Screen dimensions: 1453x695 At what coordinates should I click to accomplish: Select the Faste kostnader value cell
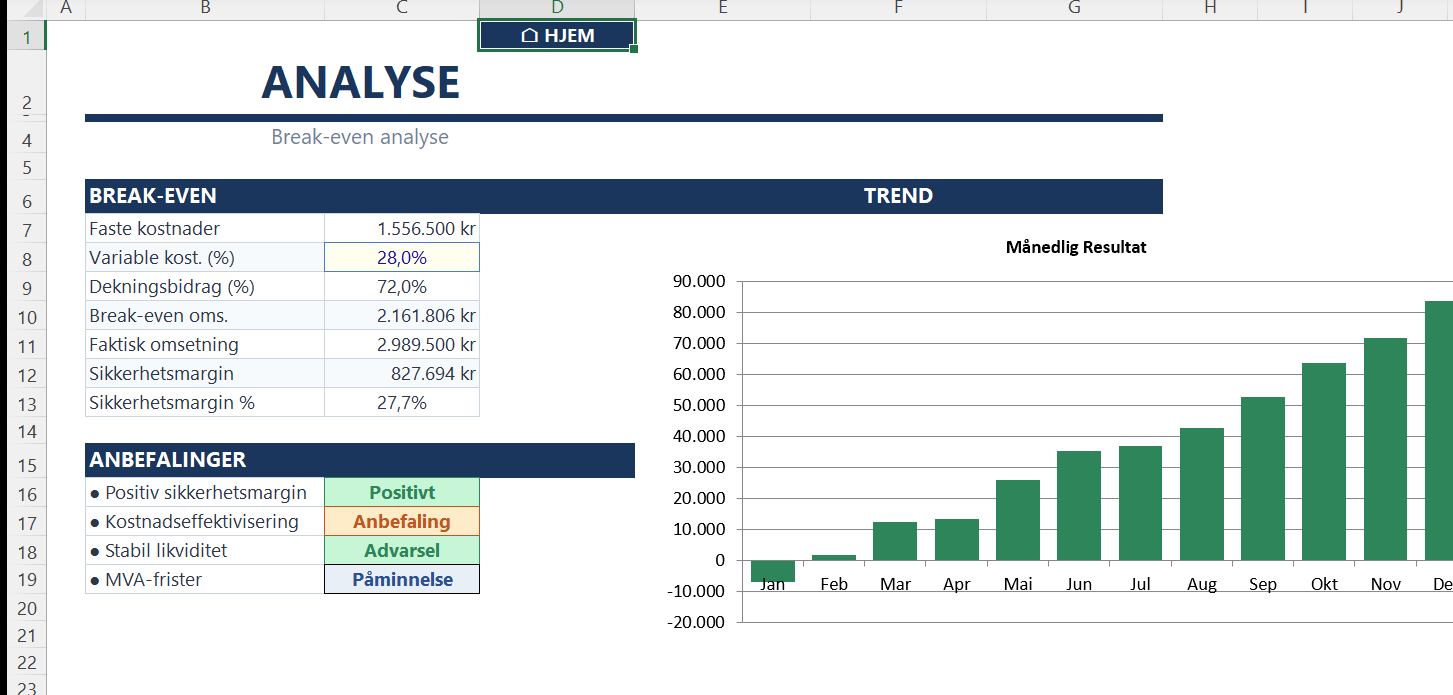pos(402,229)
